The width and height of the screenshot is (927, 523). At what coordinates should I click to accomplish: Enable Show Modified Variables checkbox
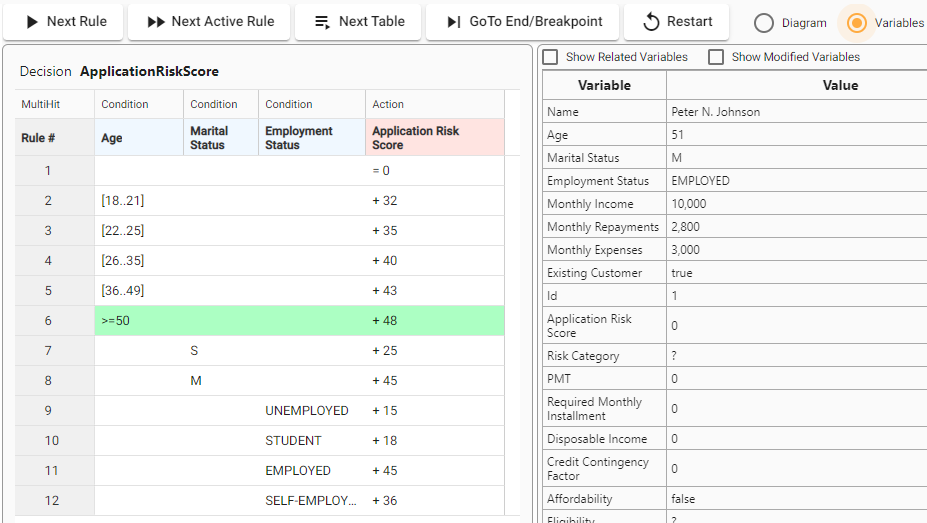pos(716,57)
